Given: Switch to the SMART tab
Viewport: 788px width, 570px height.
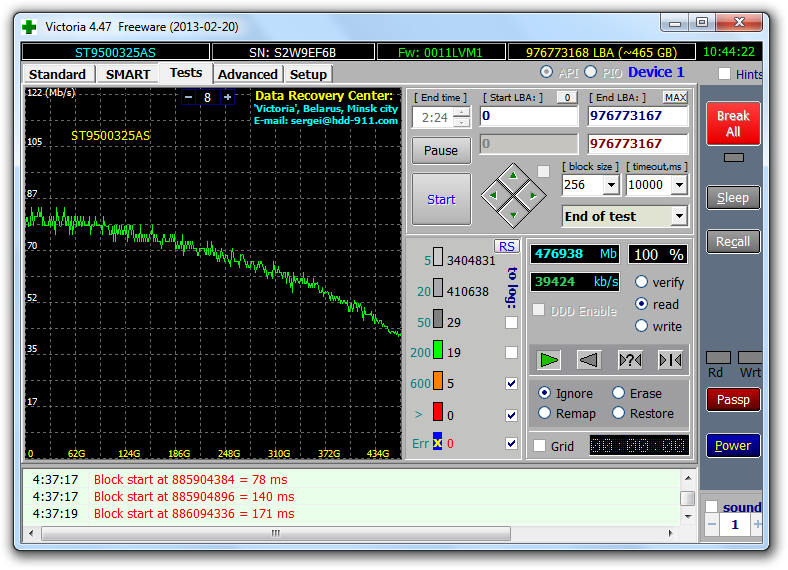Looking at the screenshot, I should [x=128, y=74].
